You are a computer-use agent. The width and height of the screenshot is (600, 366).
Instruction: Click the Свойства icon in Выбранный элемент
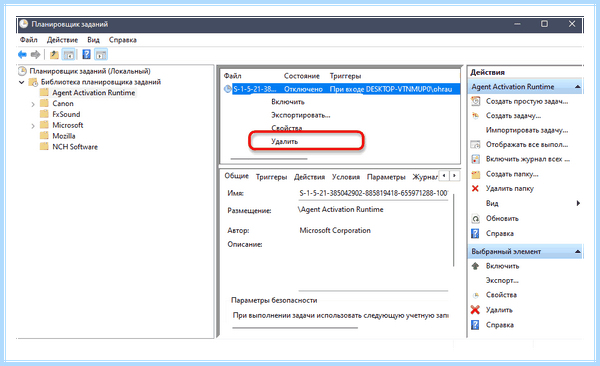[475, 295]
